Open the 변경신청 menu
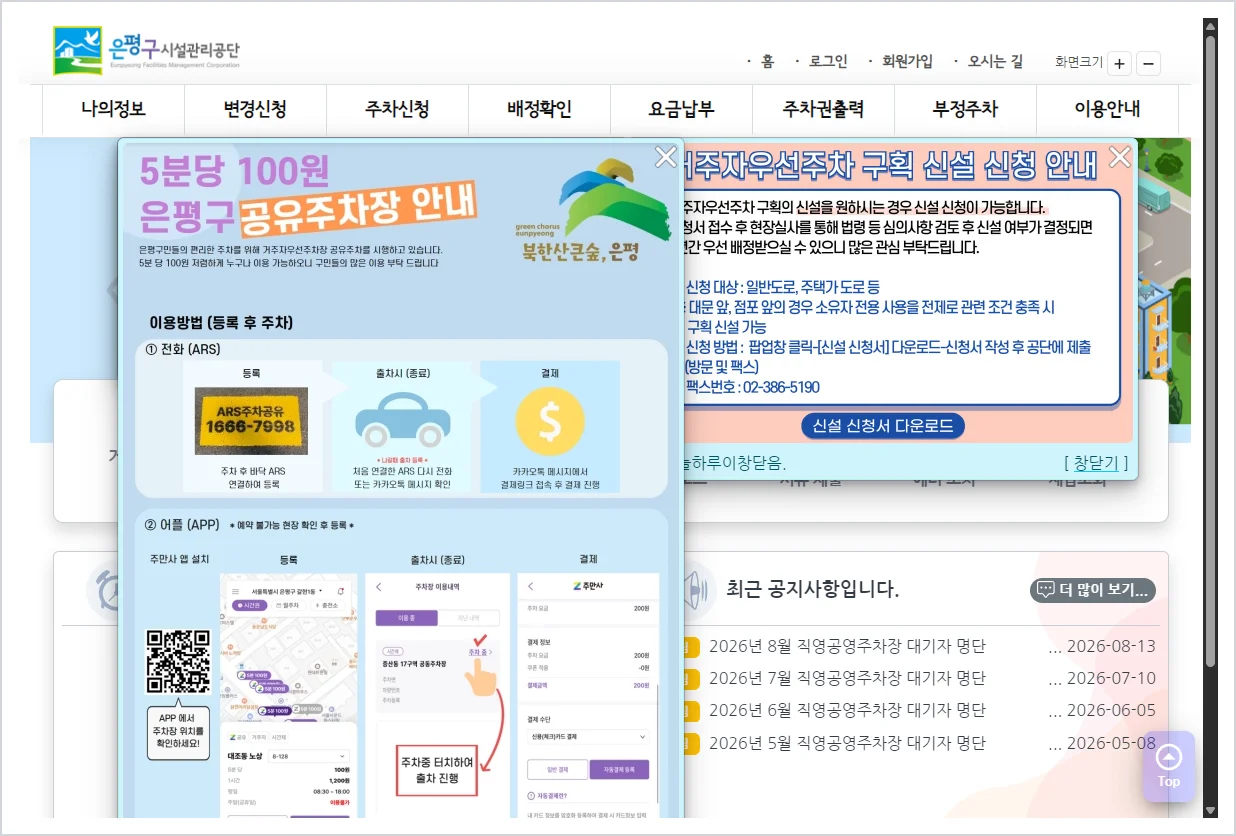1236x836 pixels. [x=255, y=109]
